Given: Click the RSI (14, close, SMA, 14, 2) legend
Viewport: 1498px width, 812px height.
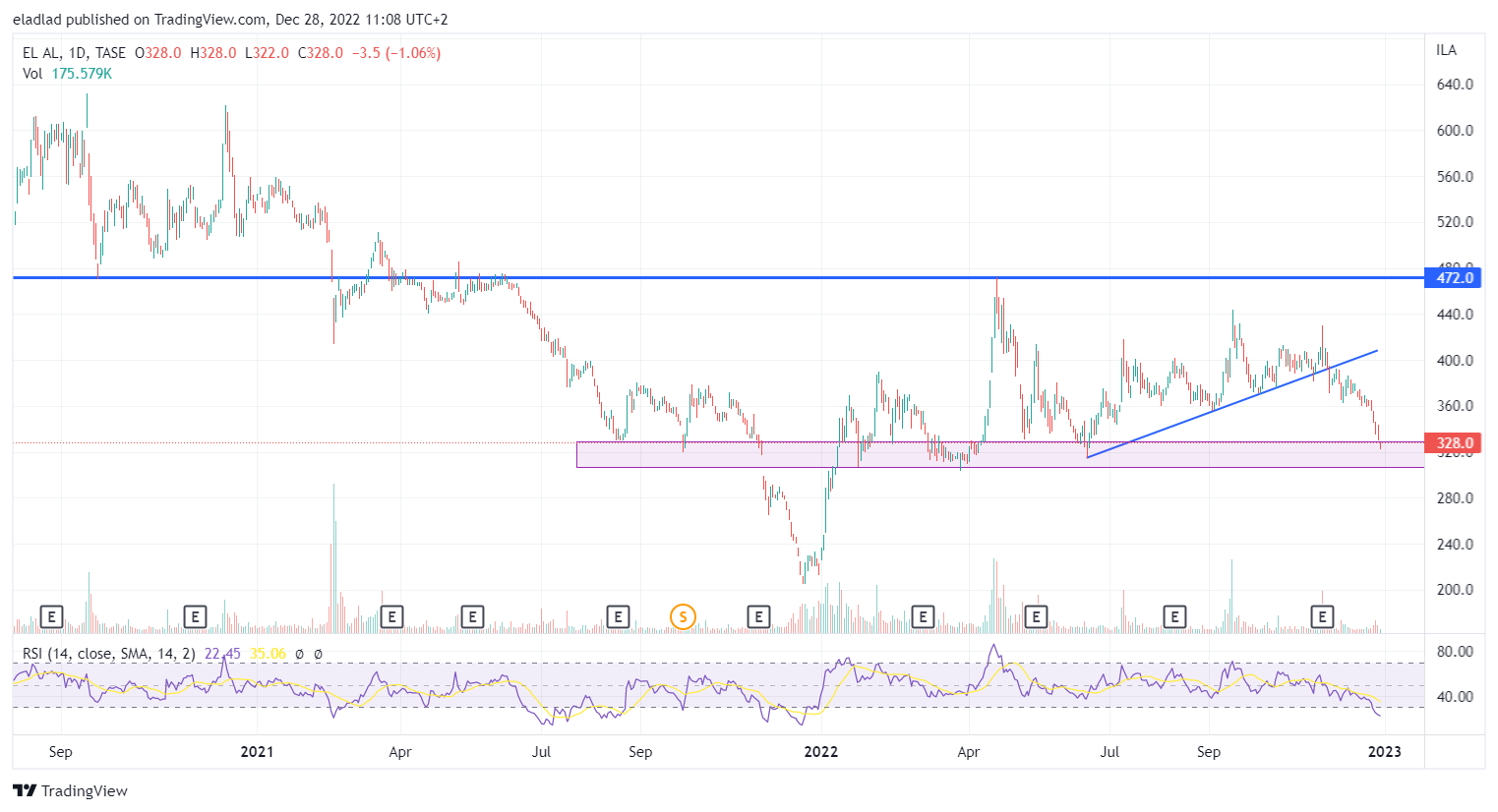Looking at the screenshot, I should pyautogui.click(x=109, y=654).
